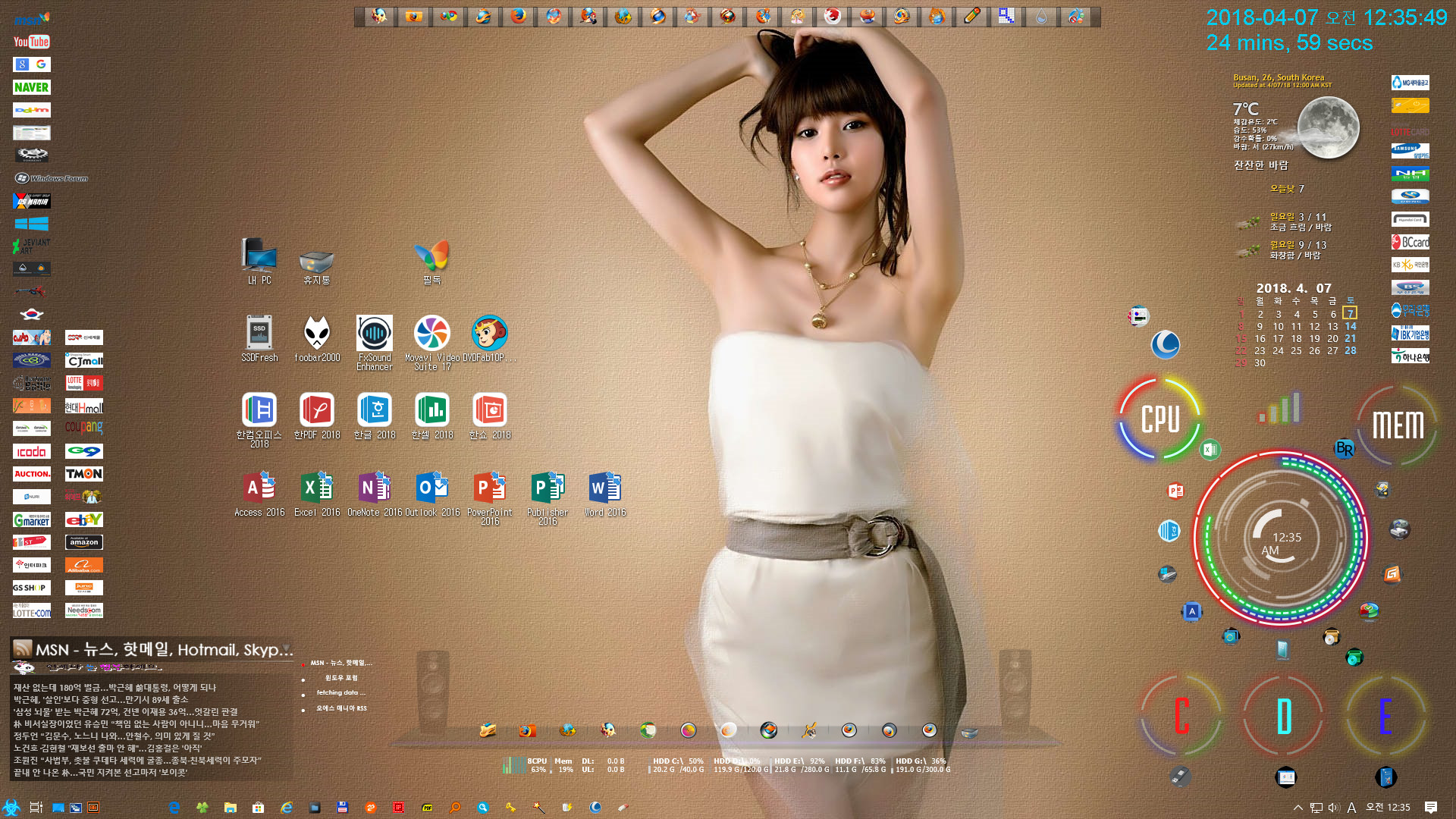This screenshot has width=1456, height=819.
Task: Click the Chrome icon in top dock
Action: pos(449,16)
